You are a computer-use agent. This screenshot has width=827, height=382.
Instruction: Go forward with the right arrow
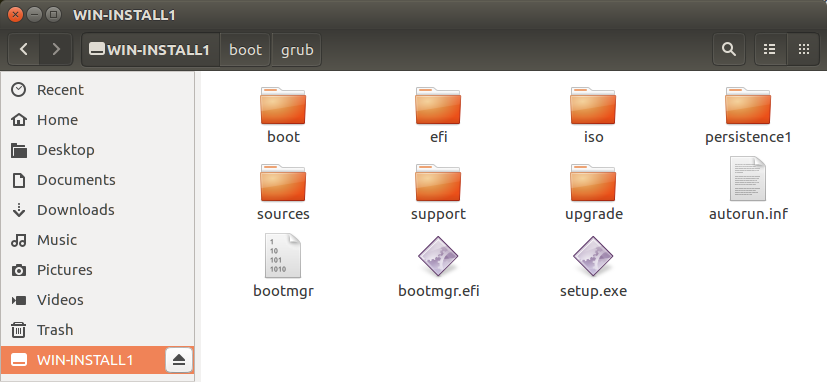click(x=56, y=50)
